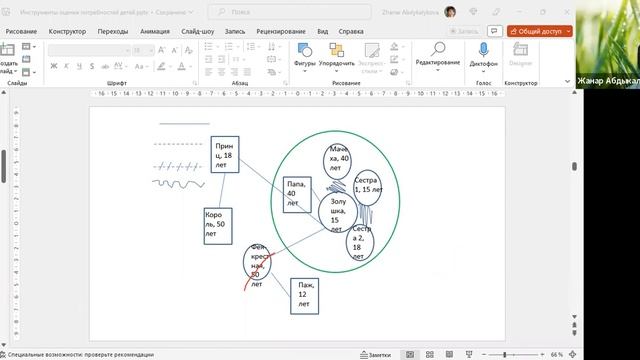
Task: Open the Рецензирование tab
Action: [x=281, y=31]
